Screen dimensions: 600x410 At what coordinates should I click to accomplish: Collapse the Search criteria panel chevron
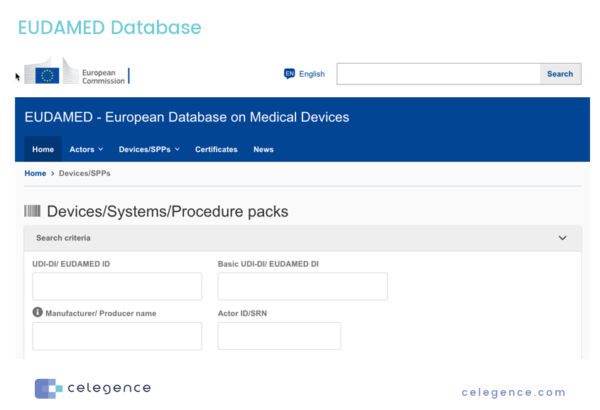562,238
